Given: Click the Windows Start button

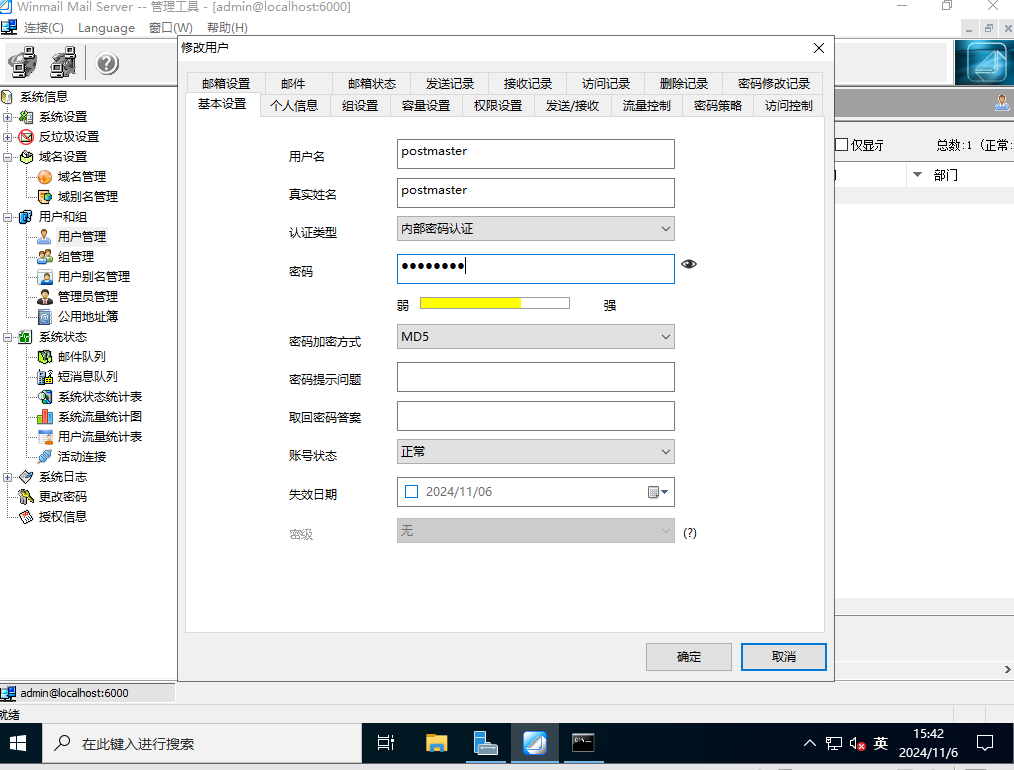Looking at the screenshot, I should (18, 743).
